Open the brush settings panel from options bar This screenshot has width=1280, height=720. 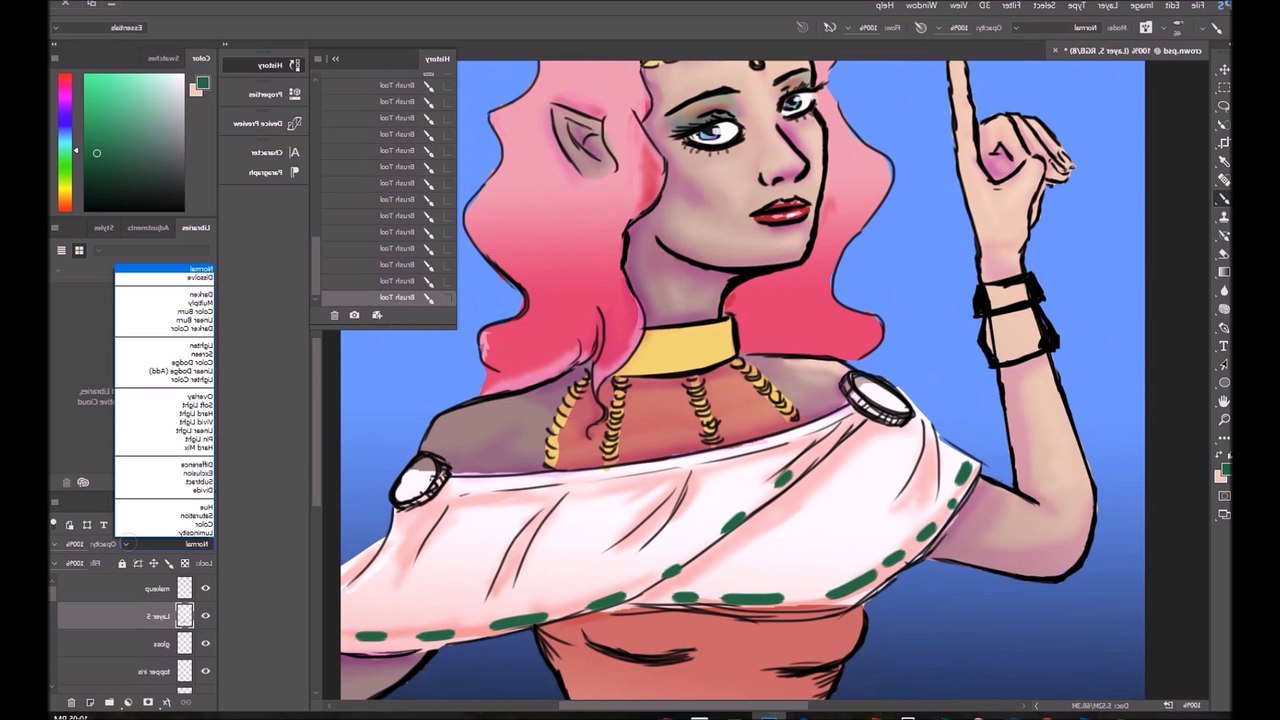1146,28
